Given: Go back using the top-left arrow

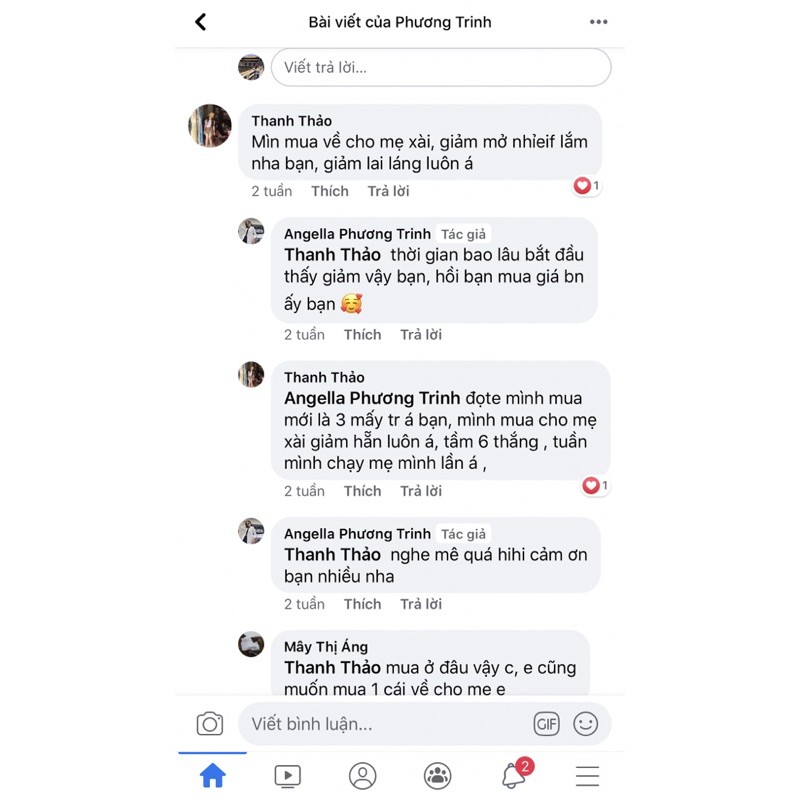Looking at the screenshot, I should pyautogui.click(x=201, y=22).
